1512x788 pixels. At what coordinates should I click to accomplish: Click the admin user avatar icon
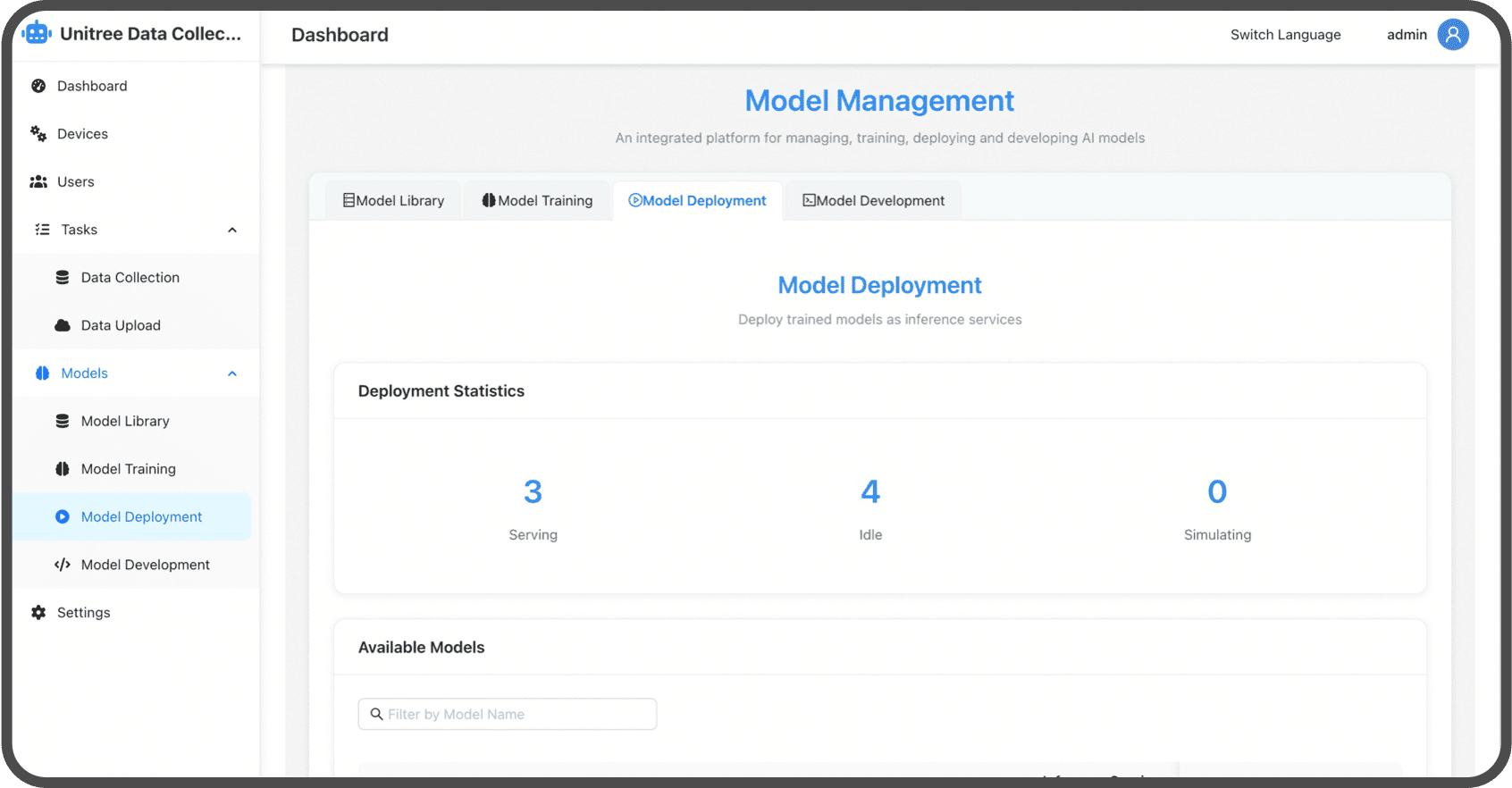click(1452, 35)
